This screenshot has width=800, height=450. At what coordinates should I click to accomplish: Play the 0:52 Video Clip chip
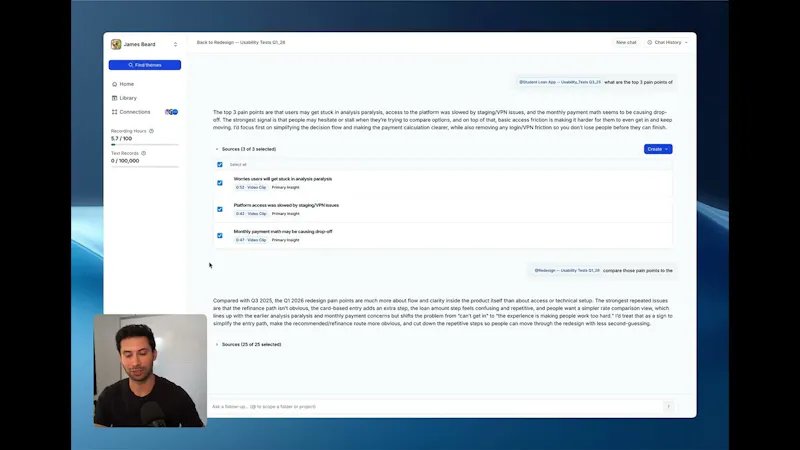[x=251, y=187]
